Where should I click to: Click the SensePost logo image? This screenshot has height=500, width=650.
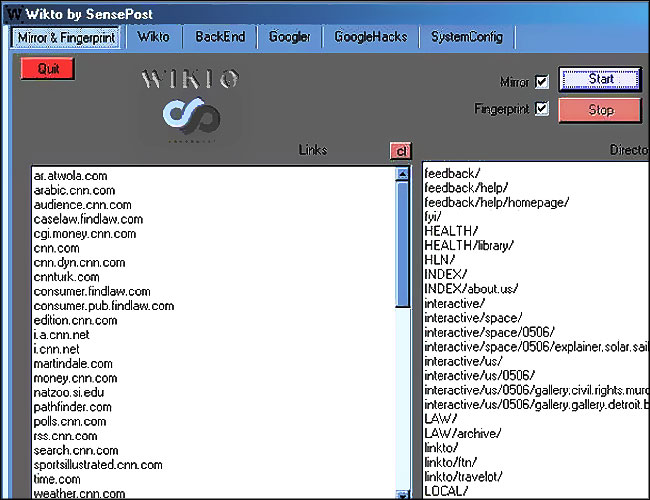pos(191,117)
